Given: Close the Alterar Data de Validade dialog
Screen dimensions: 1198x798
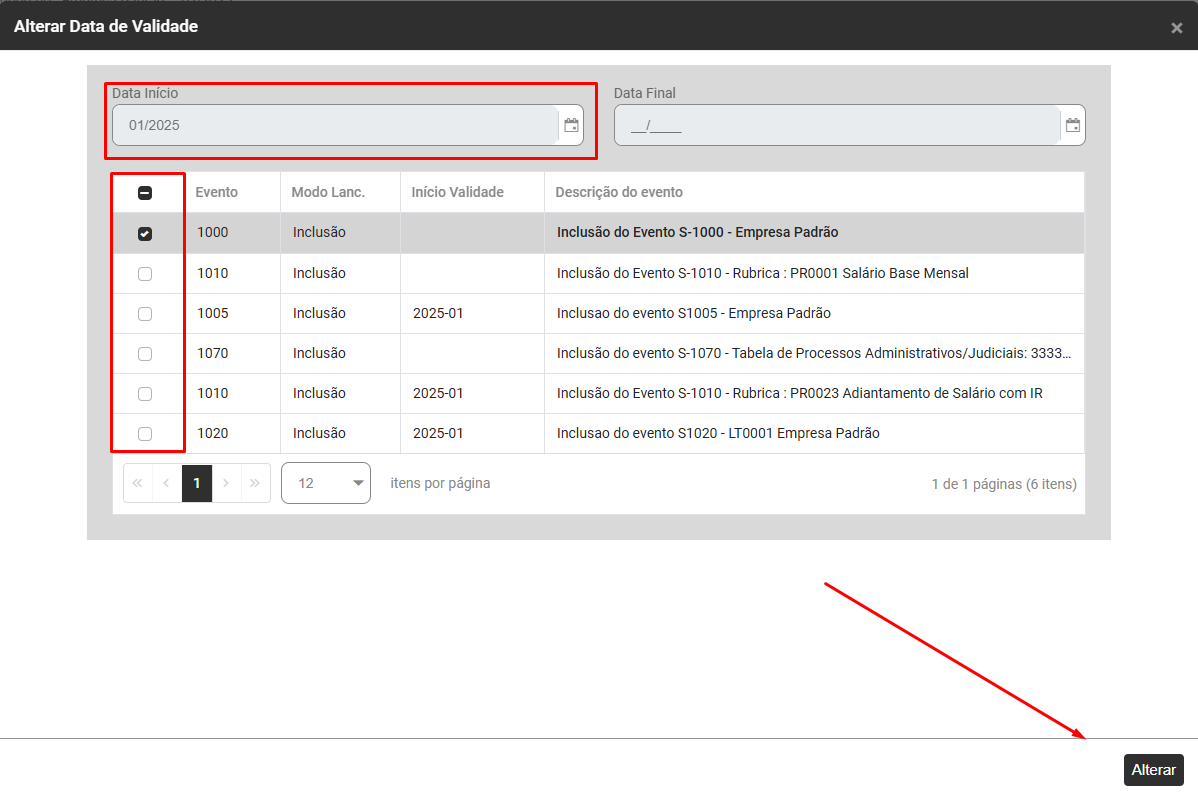Looking at the screenshot, I should (1176, 28).
